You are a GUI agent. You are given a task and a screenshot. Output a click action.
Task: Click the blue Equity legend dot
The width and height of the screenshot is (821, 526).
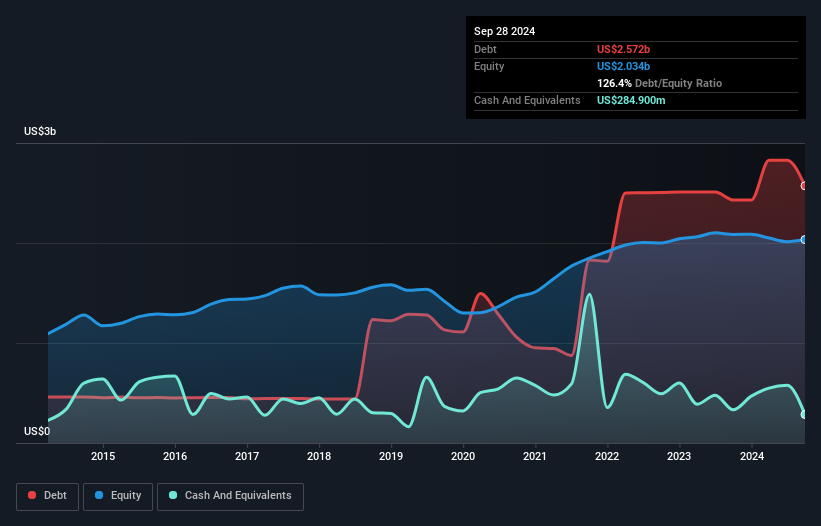99,495
